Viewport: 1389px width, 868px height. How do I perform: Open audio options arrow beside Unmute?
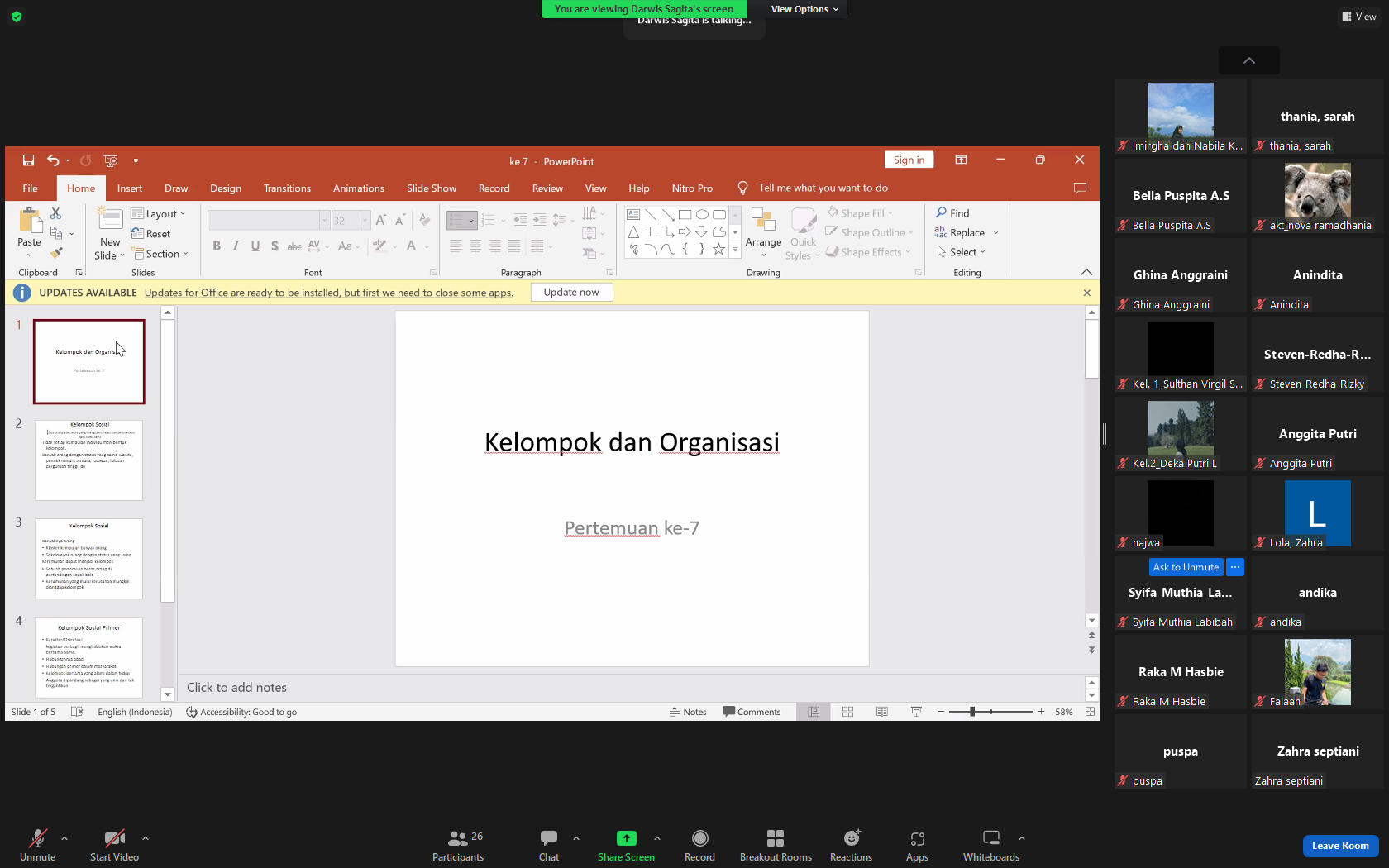point(64,838)
